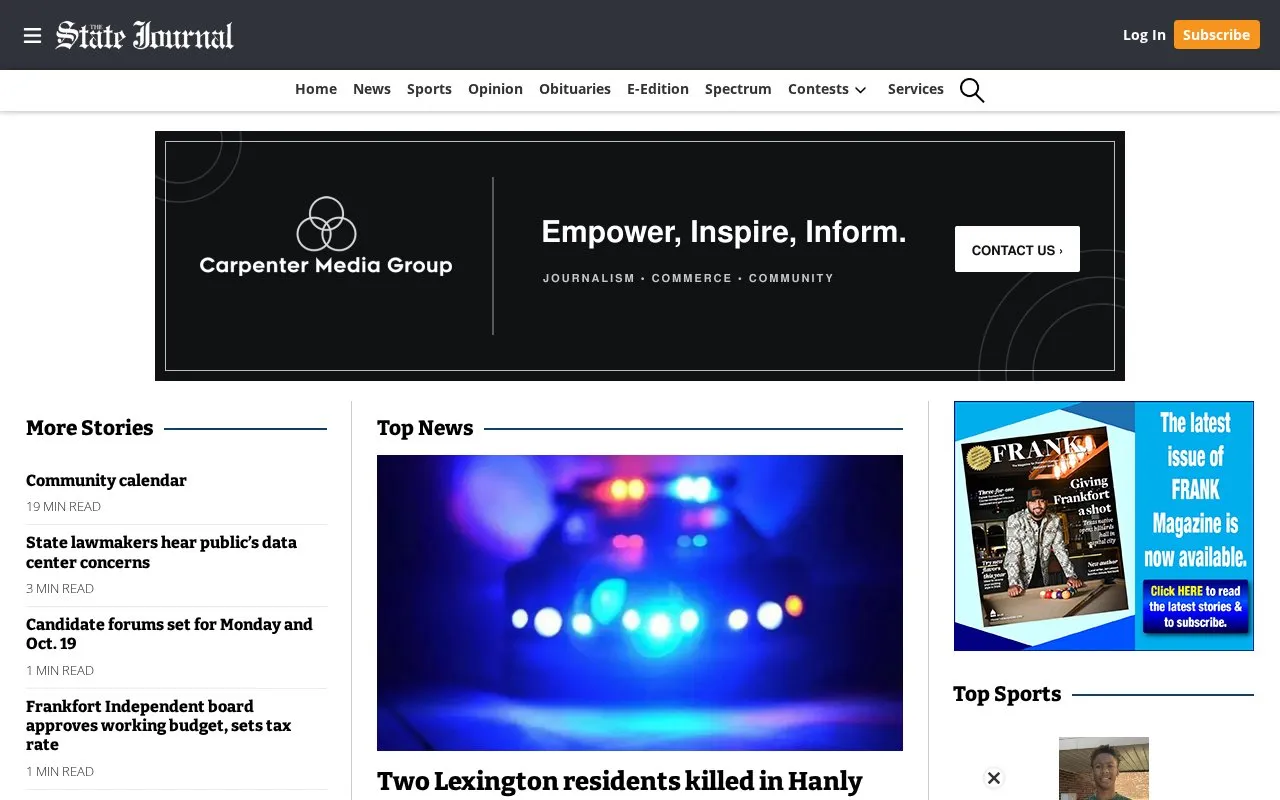This screenshot has width=1280, height=800.
Task: Open the search magnifier icon
Action: (972, 90)
